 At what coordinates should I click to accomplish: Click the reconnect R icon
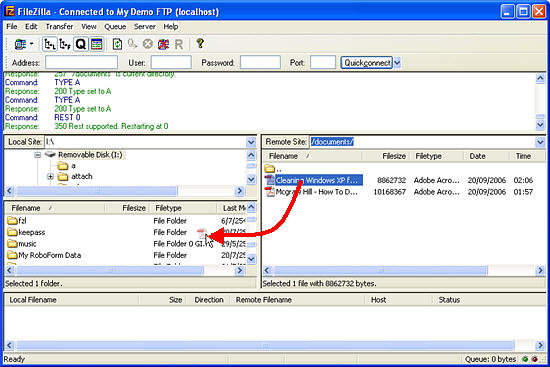click(179, 45)
